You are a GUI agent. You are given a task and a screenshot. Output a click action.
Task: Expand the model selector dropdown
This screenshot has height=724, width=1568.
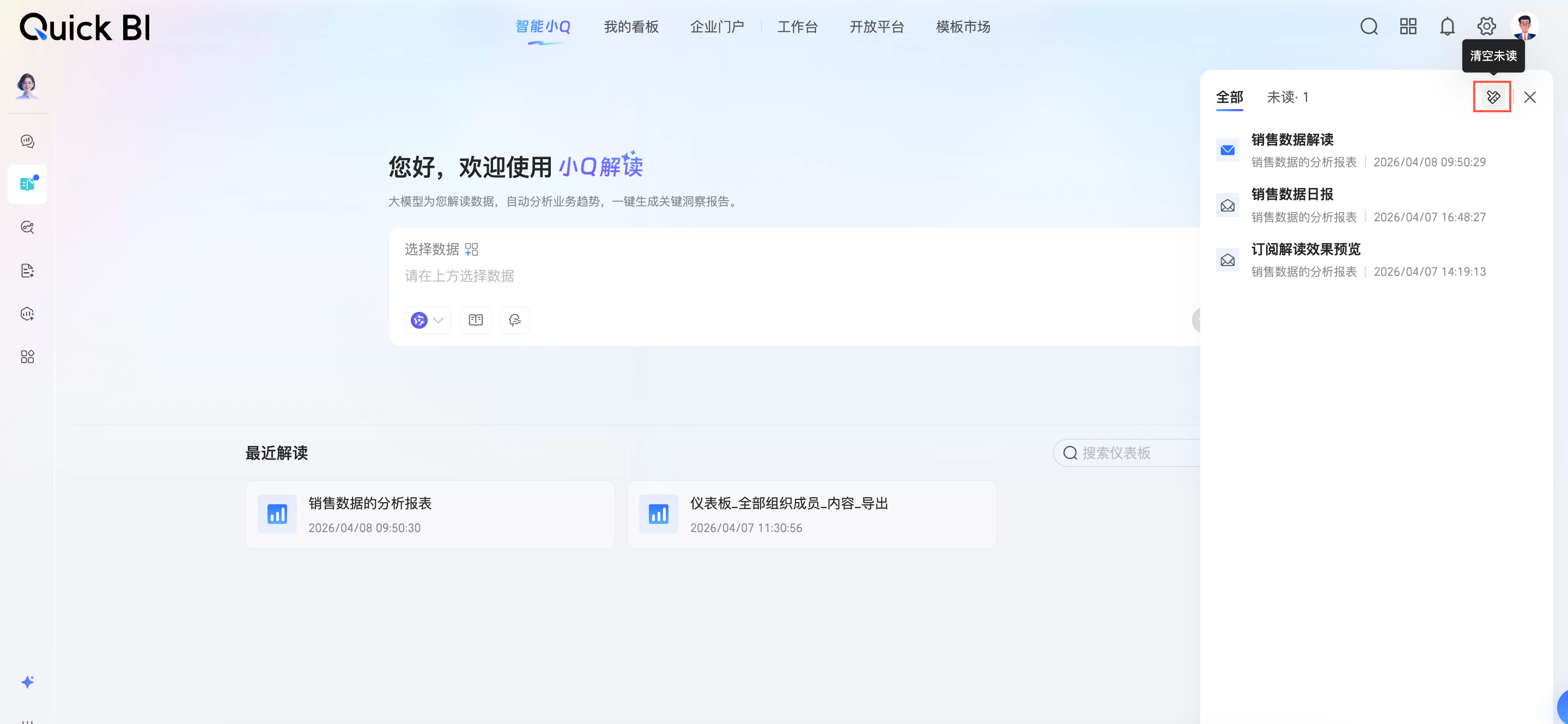pos(428,320)
